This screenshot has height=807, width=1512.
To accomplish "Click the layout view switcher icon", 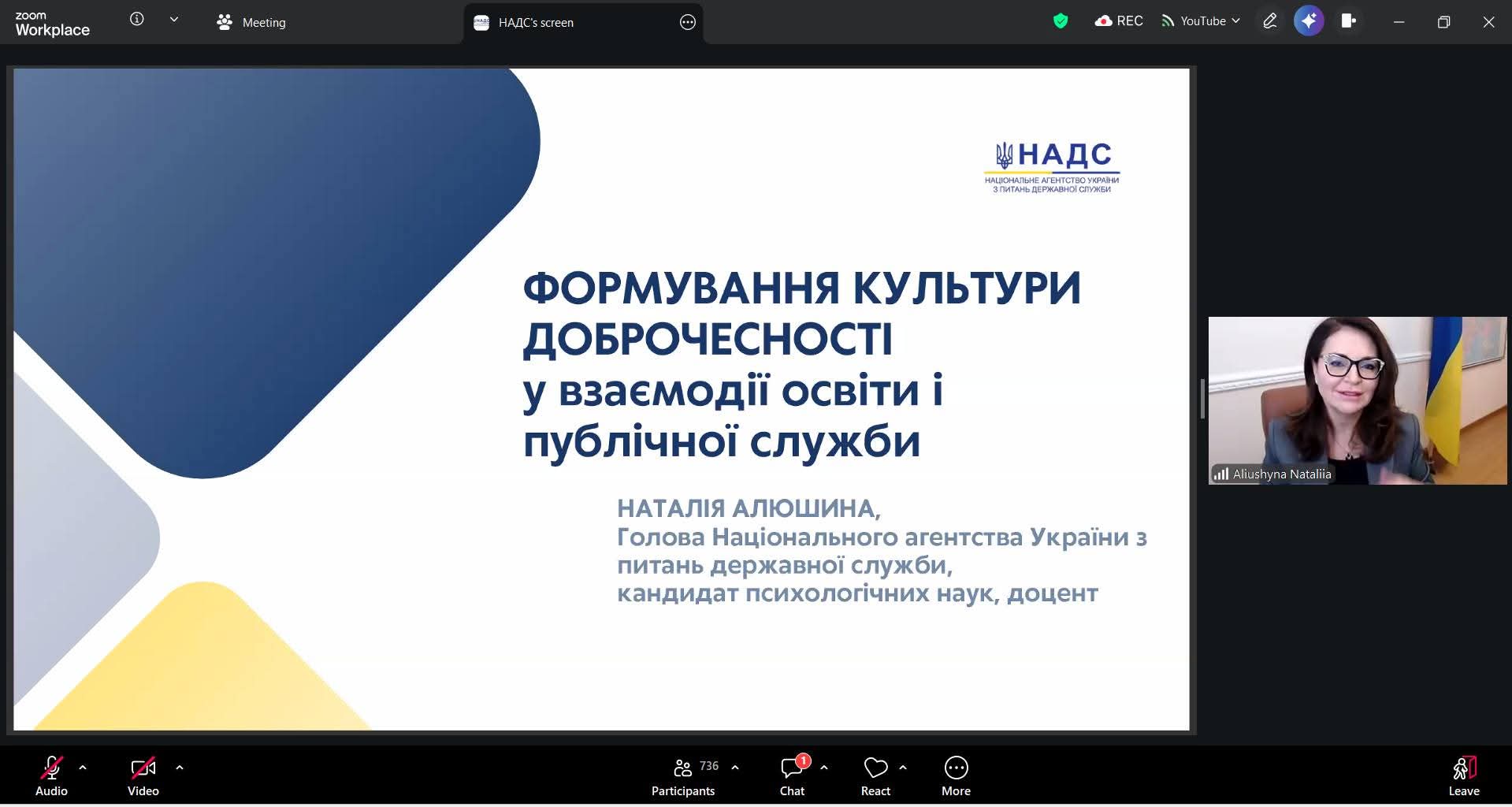I will coord(1348,21).
